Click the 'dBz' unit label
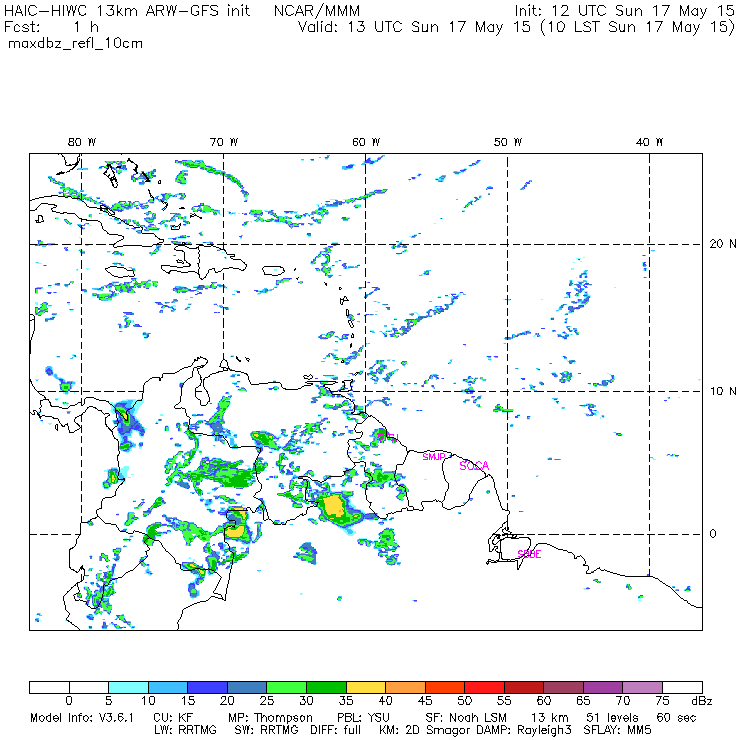The width and height of the screenshot is (740, 740). click(x=702, y=701)
